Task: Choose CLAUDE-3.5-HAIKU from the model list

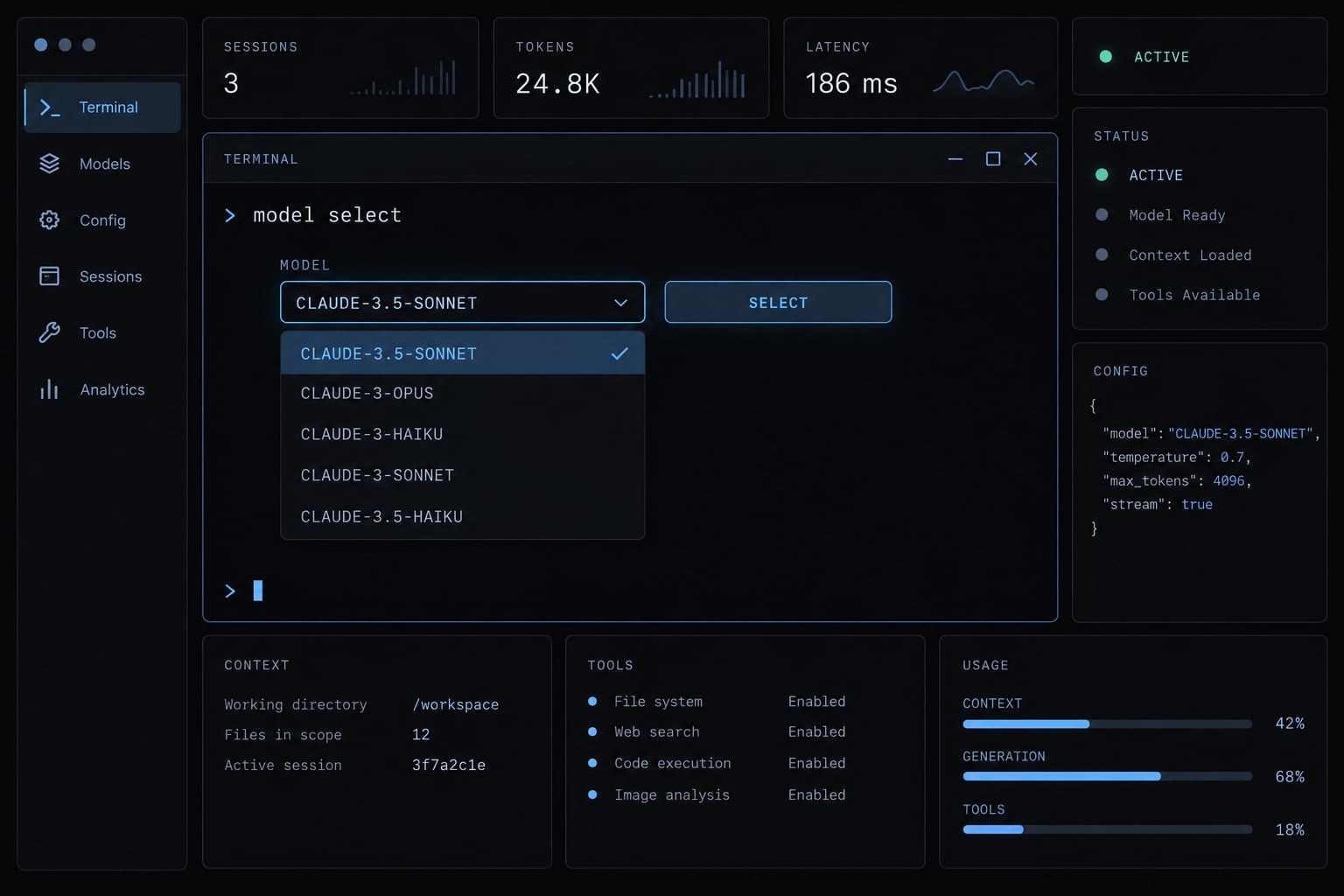Action: [462, 516]
